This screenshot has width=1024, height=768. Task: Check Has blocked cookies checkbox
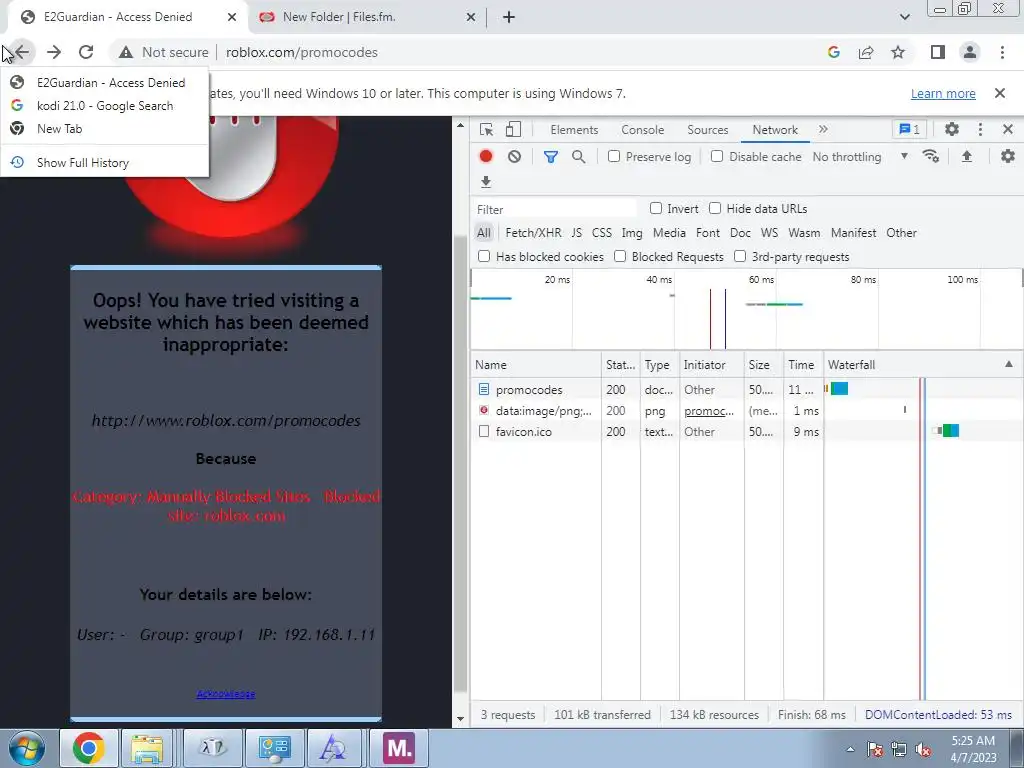484,256
